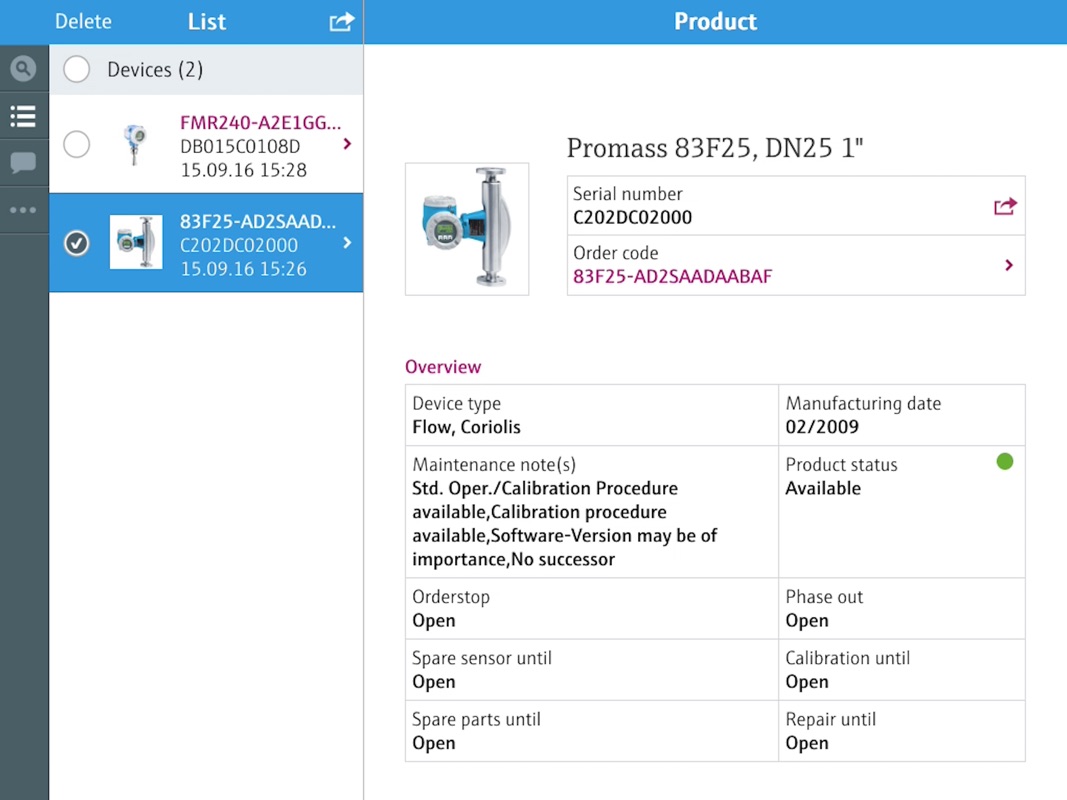Viewport: 1067px width, 800px height.
Task: Open the FMR240-A2E1GG device title
Action: [260, 123]
